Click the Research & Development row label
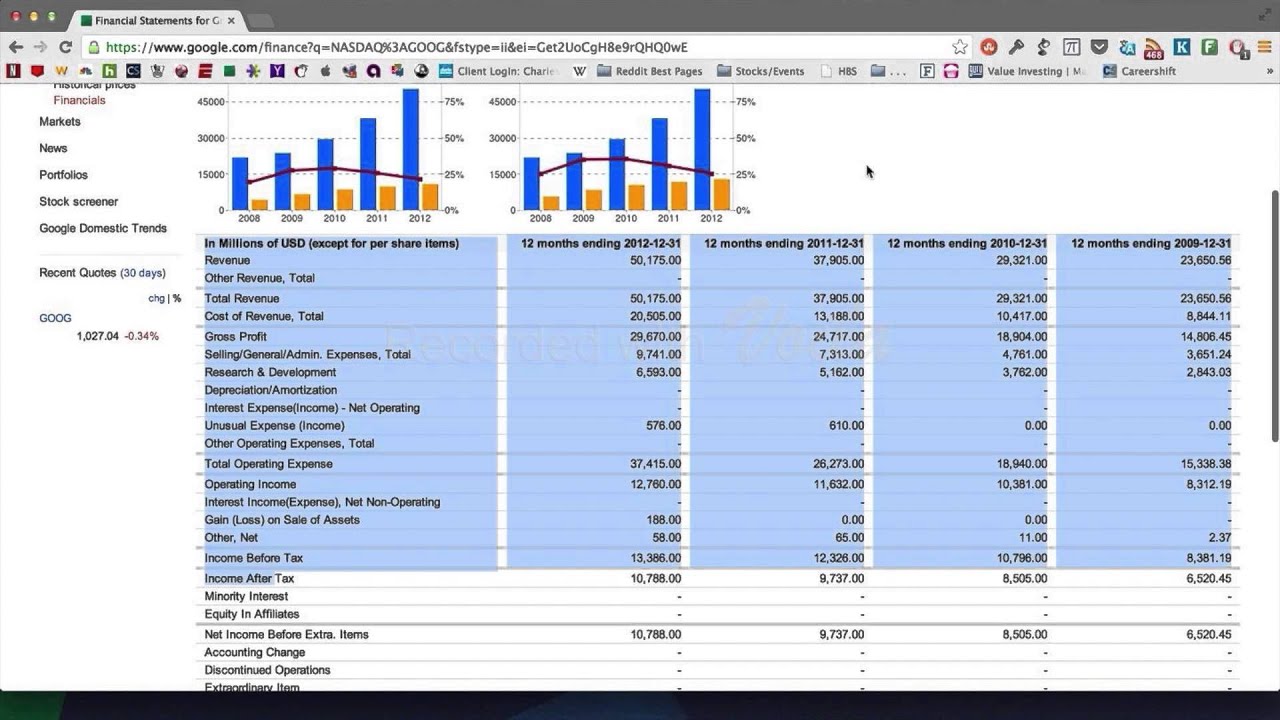Screen dimensions: 1280x720 (270, 372)
